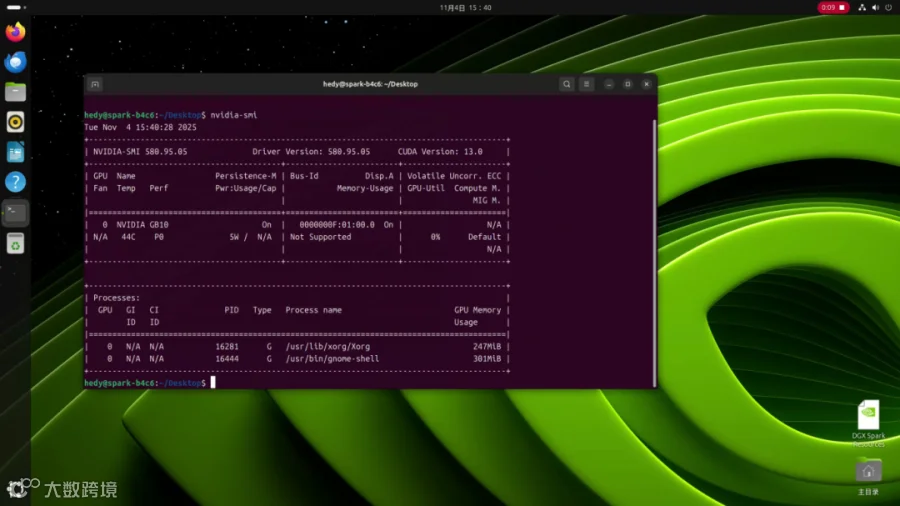Open the show applications icon
This screenshot has width=900, height=506.
tap(16, 489)
